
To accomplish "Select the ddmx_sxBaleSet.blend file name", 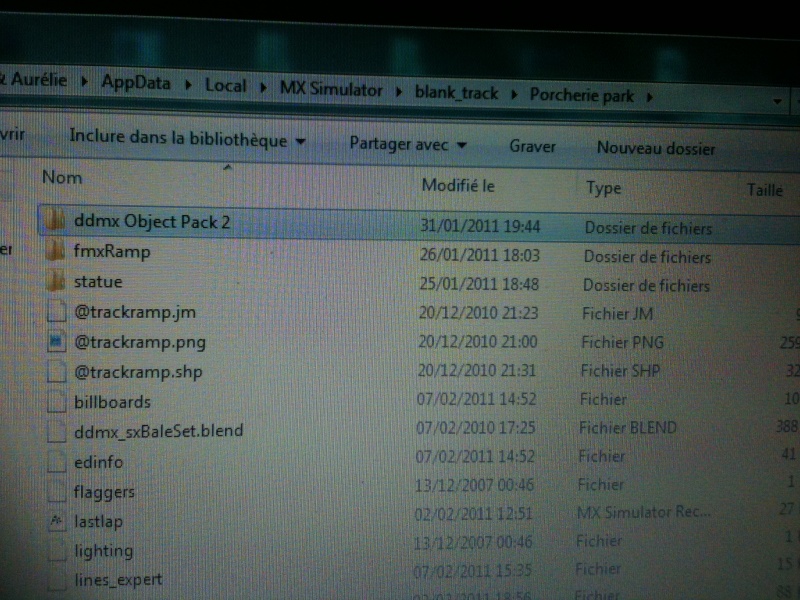I will [159, 432].
